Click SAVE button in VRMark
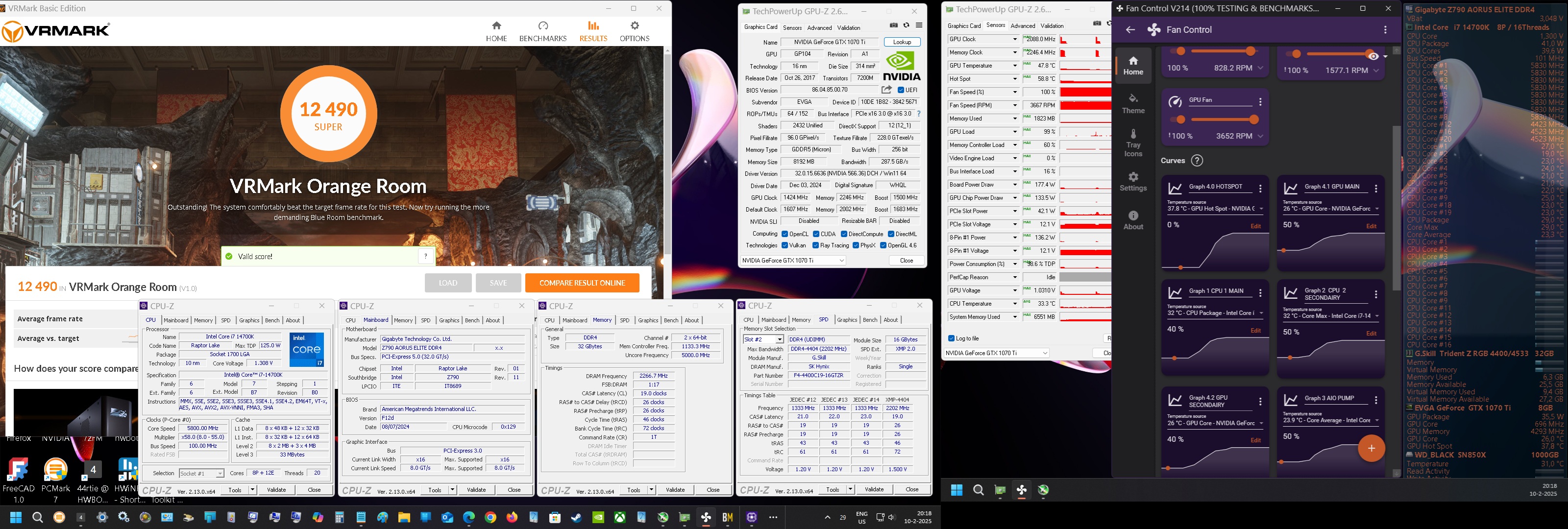 point(498,283)
